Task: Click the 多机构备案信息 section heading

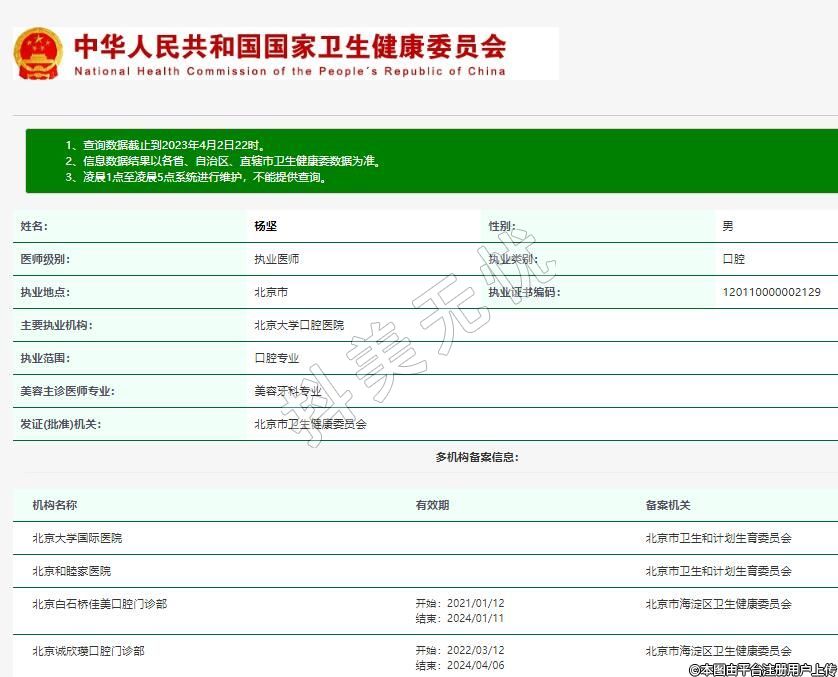Action: (477, 457)
